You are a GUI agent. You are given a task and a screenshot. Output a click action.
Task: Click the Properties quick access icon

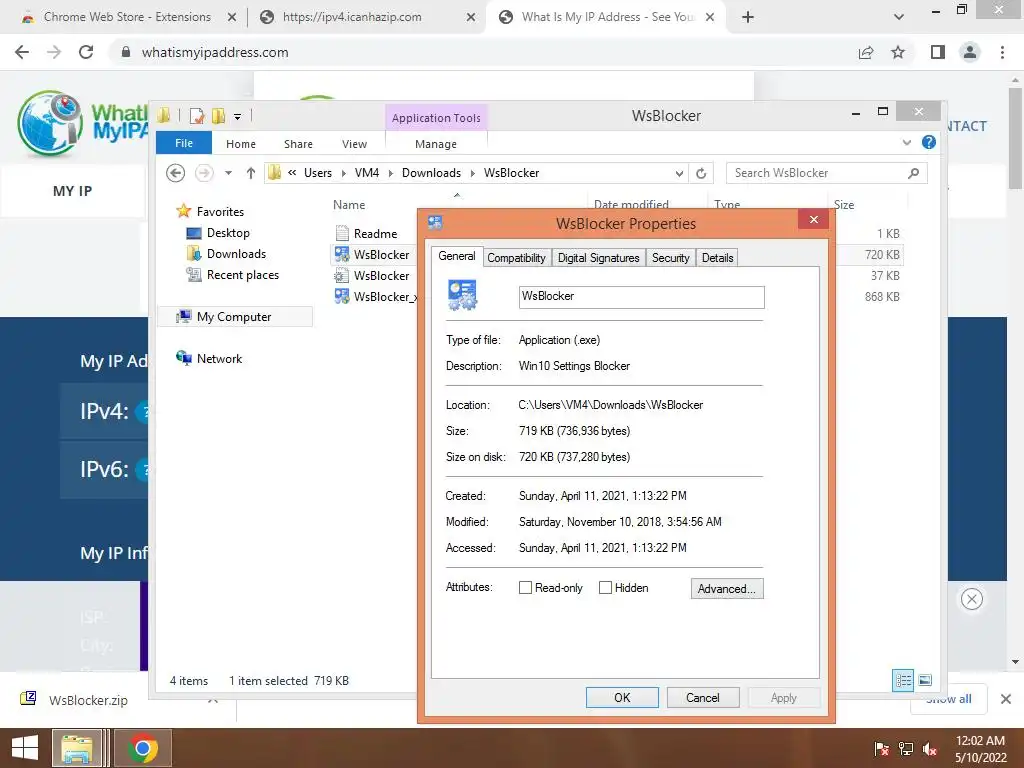pyautogui.click(x=197, y=116)
